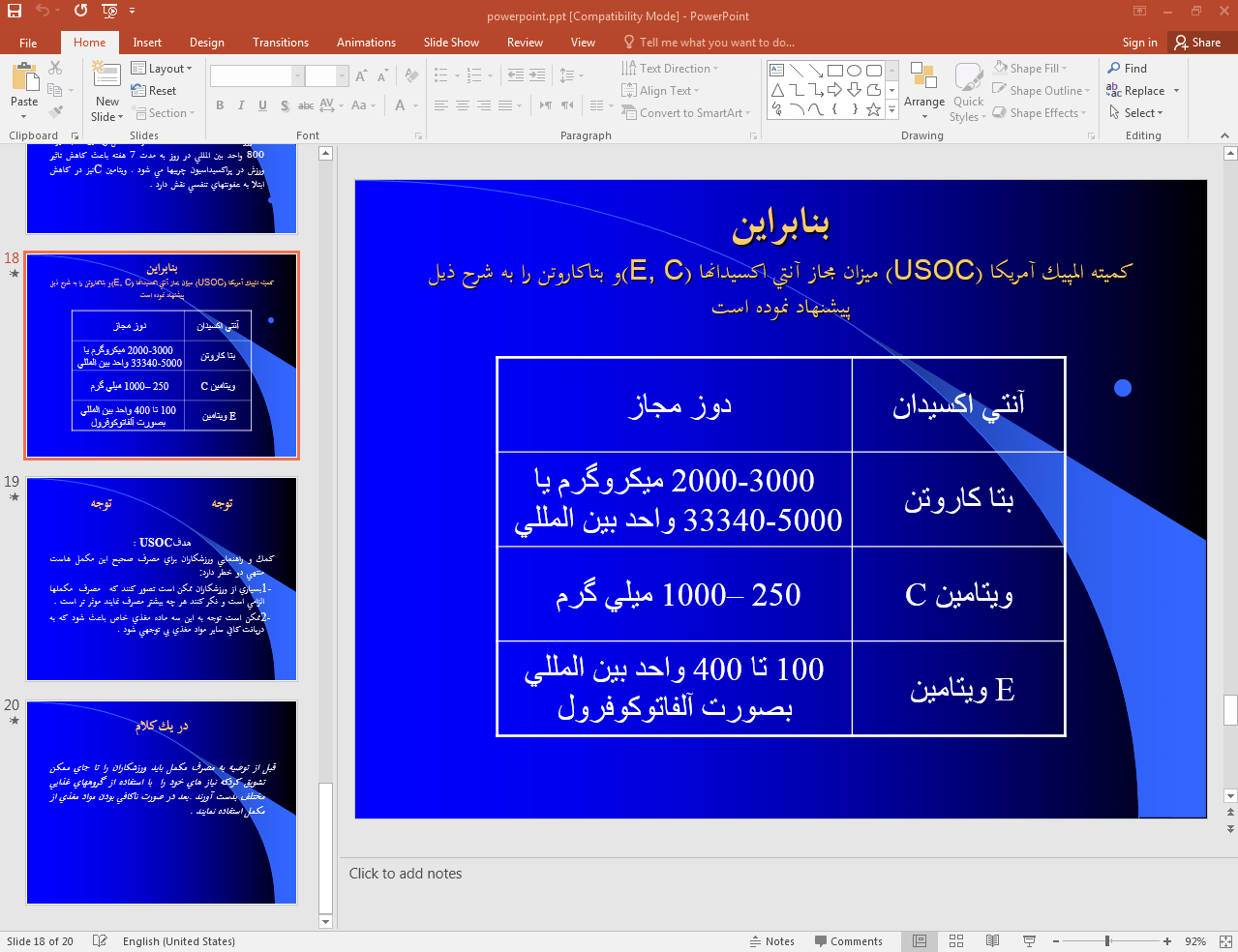Select the Arrow line shape in the gallery

click(x=816, y=71)
